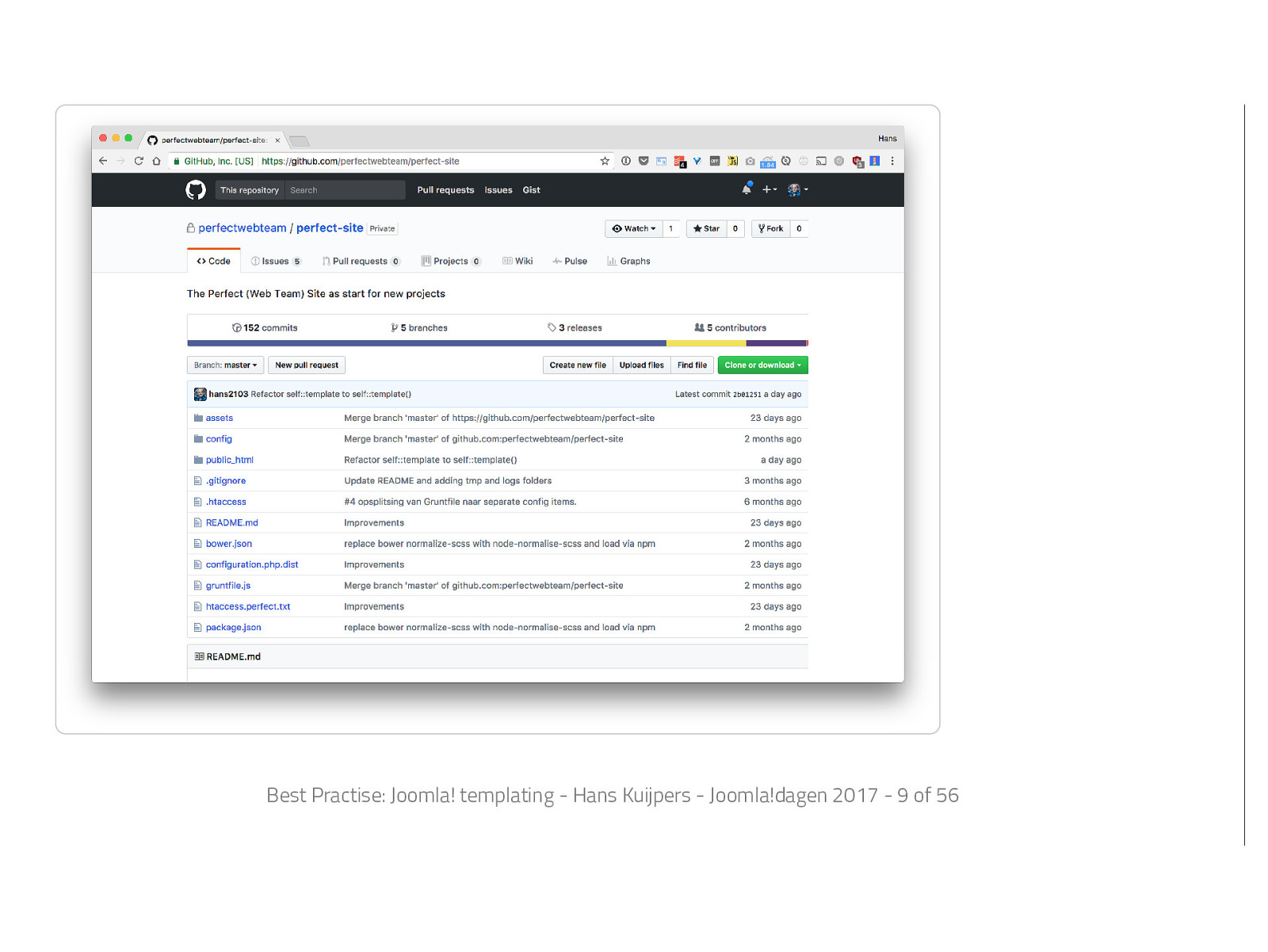Image resolution: width=1268 pixels, height=952 pixels.
Task: Click Find file button
Action: tap(692, 365)
